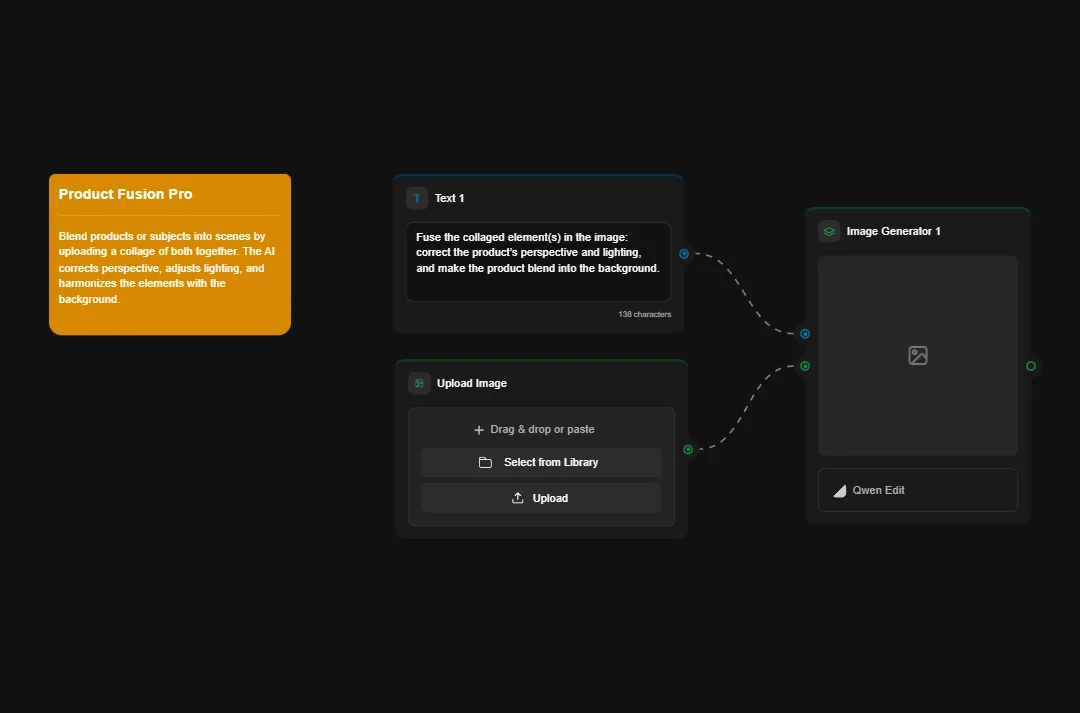Click the folder icon on Select from Library
The width and height of the screenshot is (1080, 713).
(x=486, y=462)
